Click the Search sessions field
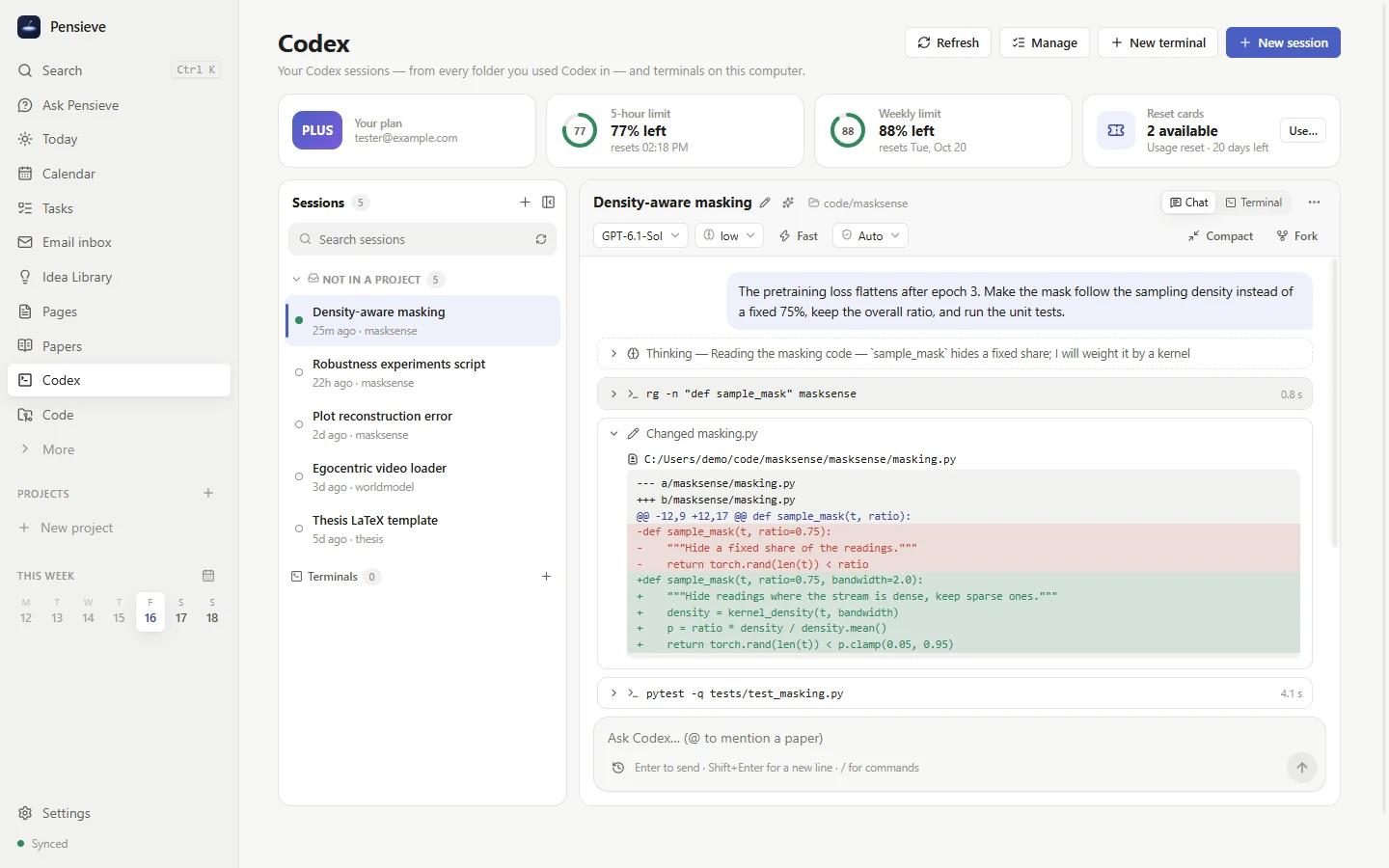Screen dimensions: 1389x868 coord(422,239)
